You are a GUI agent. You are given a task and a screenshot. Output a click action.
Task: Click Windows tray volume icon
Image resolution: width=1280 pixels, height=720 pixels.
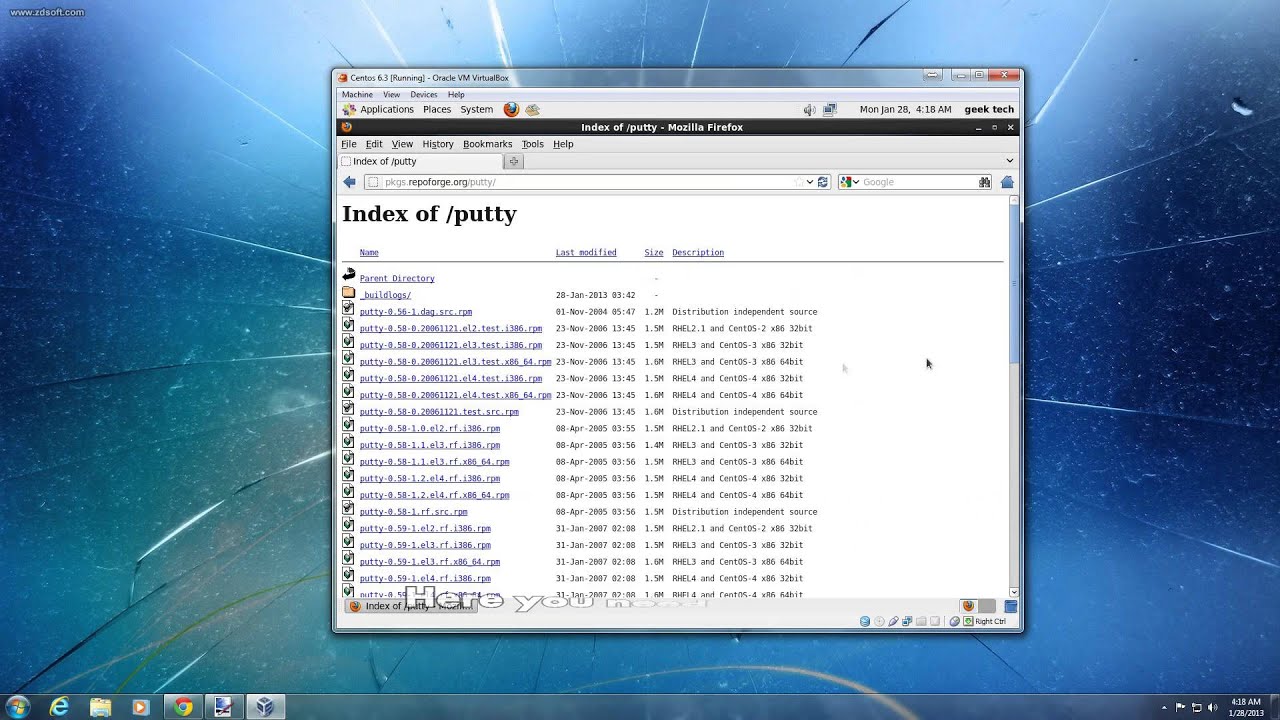1214,707
